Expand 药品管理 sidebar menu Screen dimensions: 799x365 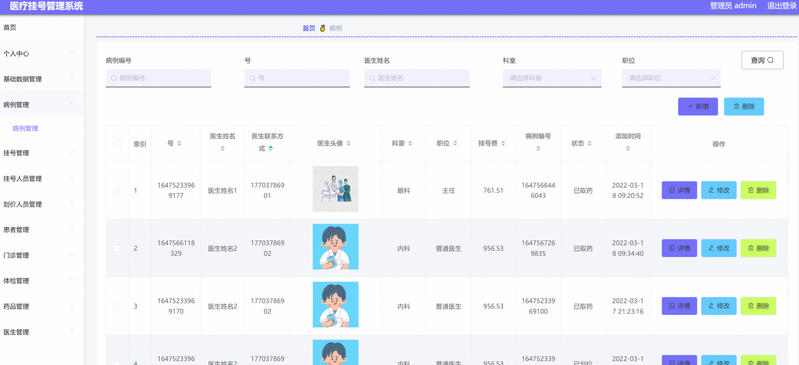click(x=42, y=306)
